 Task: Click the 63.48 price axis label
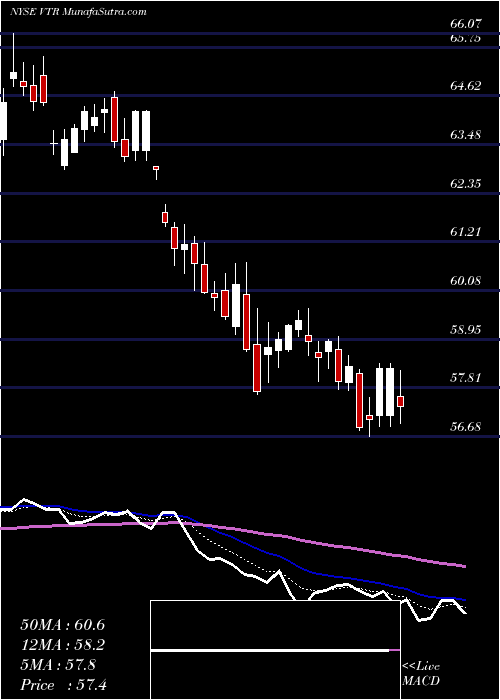click(466, 134)
